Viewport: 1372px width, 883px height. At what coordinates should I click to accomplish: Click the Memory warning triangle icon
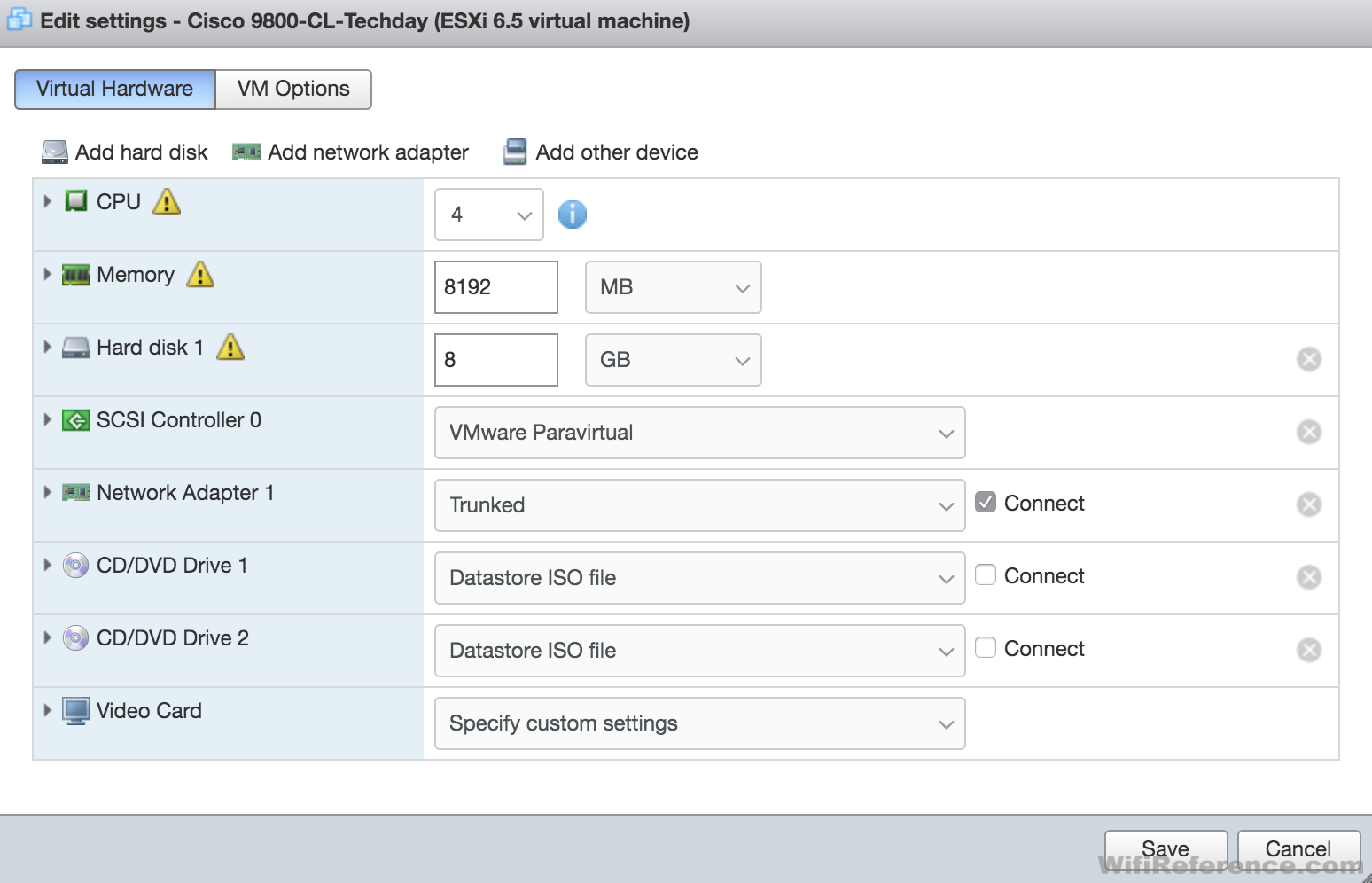point(200,274)
